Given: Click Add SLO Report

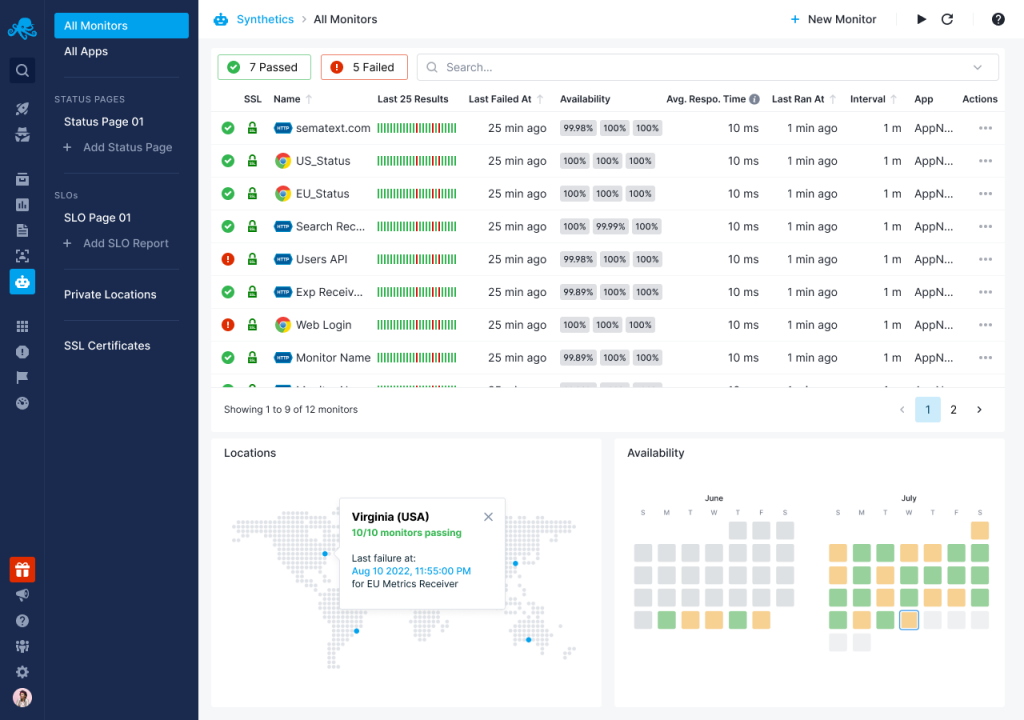Looking at the screenshot, I should pos(116,243).
